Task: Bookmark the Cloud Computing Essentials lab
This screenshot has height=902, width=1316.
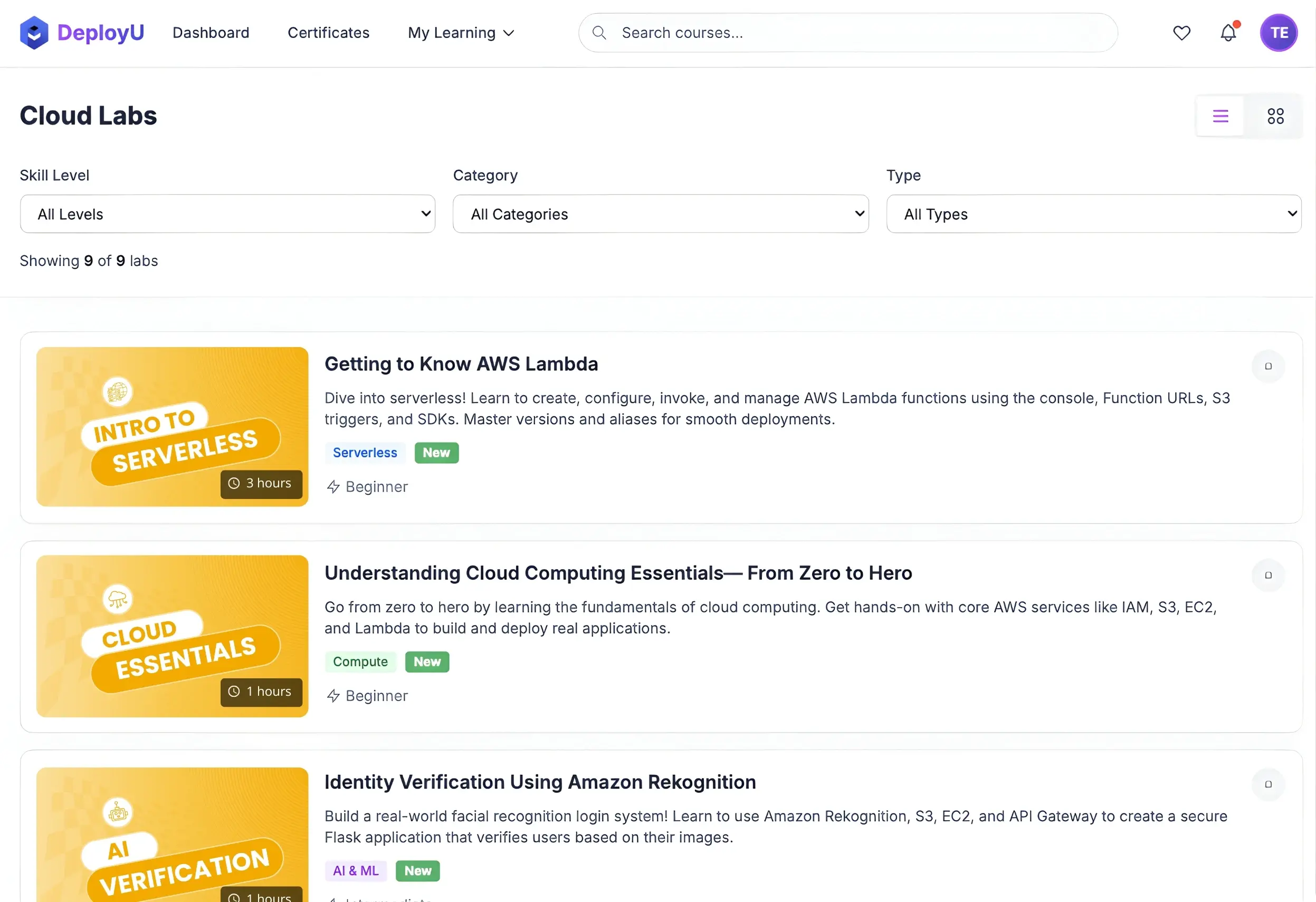Action: pyautogui.click(x=1268, y=575)
